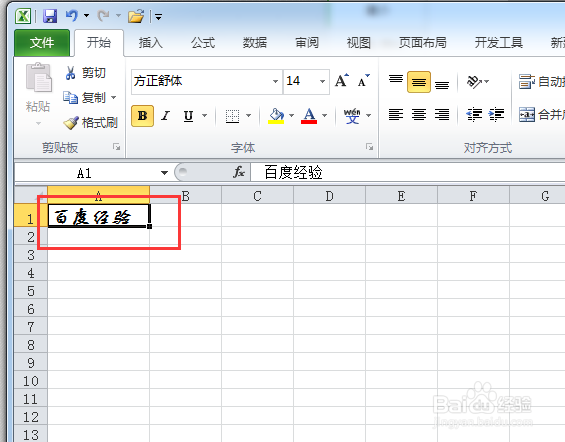The height and width of the screenshot is (442, 565).
Task: Click decrease indent icon
Action: (474, 115)
